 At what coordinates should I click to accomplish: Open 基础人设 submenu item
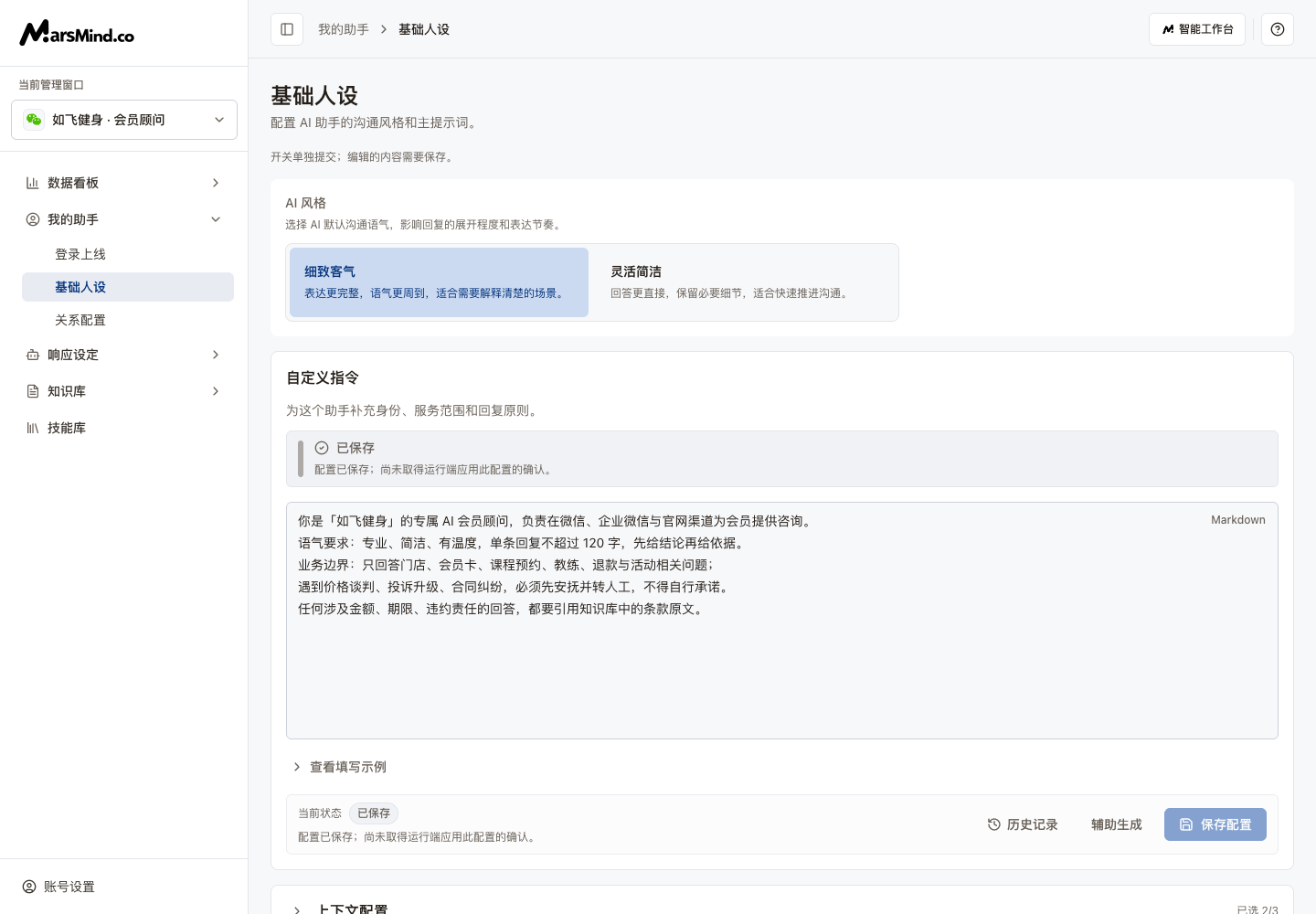[x=128, y=287]
